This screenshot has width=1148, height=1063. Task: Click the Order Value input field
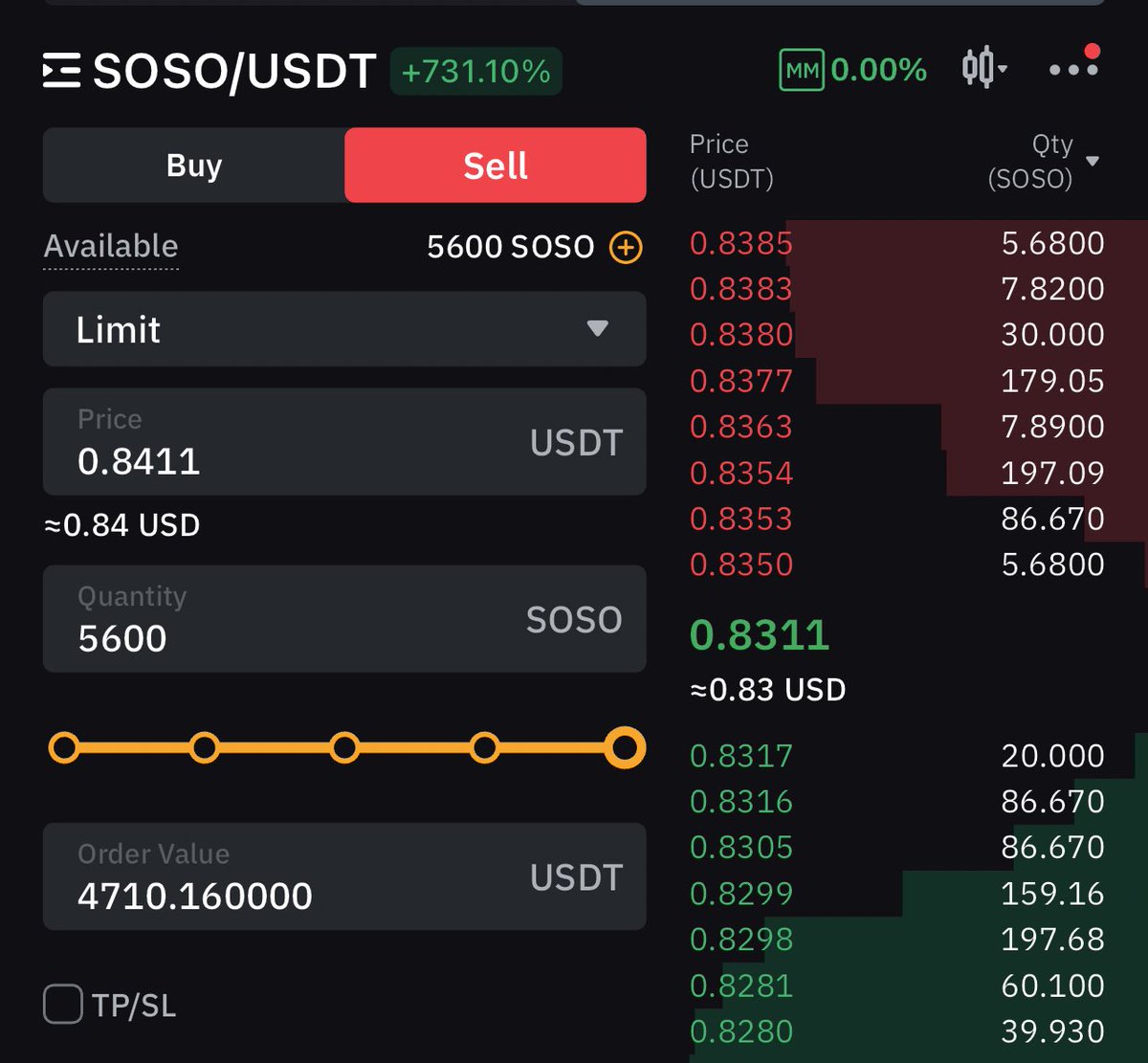click(344, 876)
